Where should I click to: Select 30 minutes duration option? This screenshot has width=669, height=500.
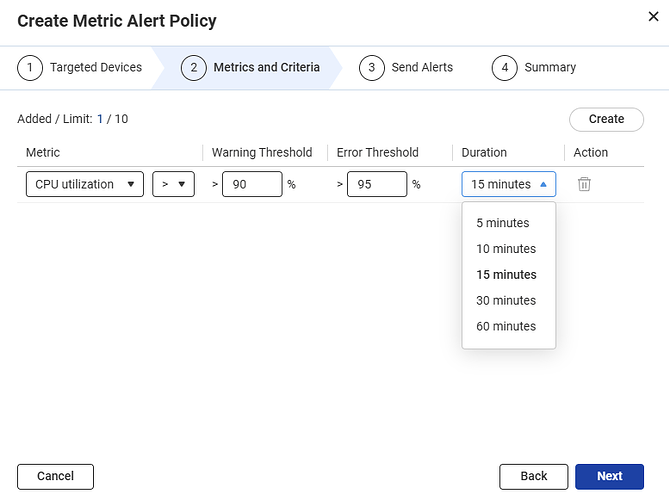click(506, 301)
